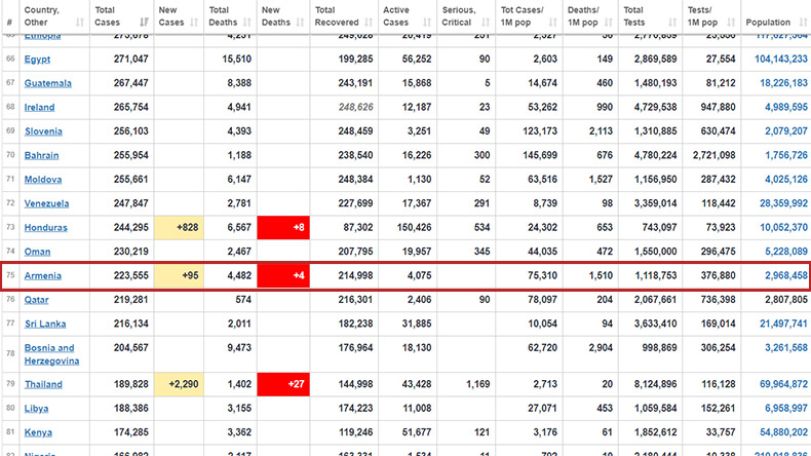Click the Deaths/1M pop column header
The width and height of the screenshot is (811, 456).
tap(590, 17)
